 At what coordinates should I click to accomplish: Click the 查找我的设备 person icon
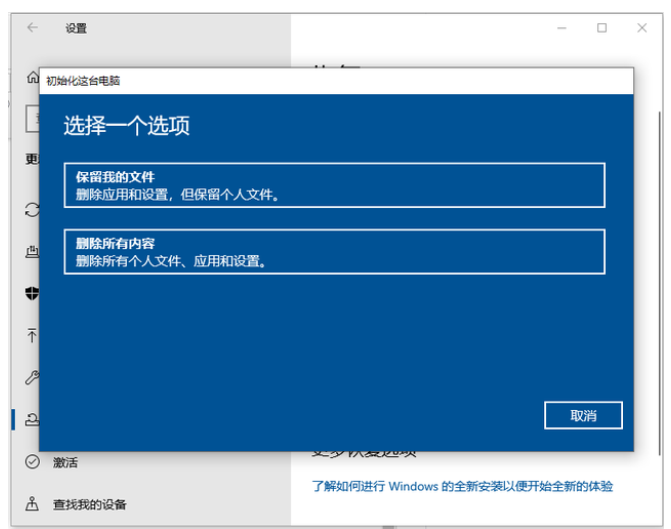(32, 504)
